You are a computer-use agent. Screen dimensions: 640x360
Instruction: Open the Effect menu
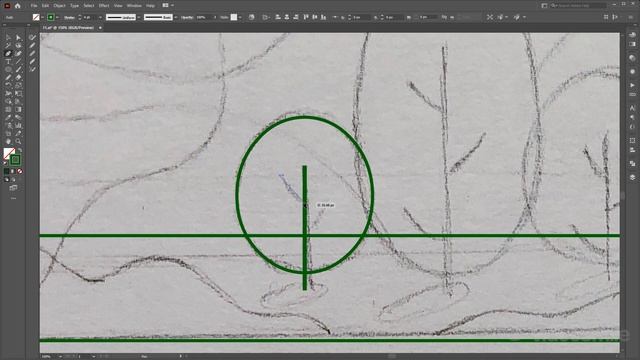tap(104, 6)
